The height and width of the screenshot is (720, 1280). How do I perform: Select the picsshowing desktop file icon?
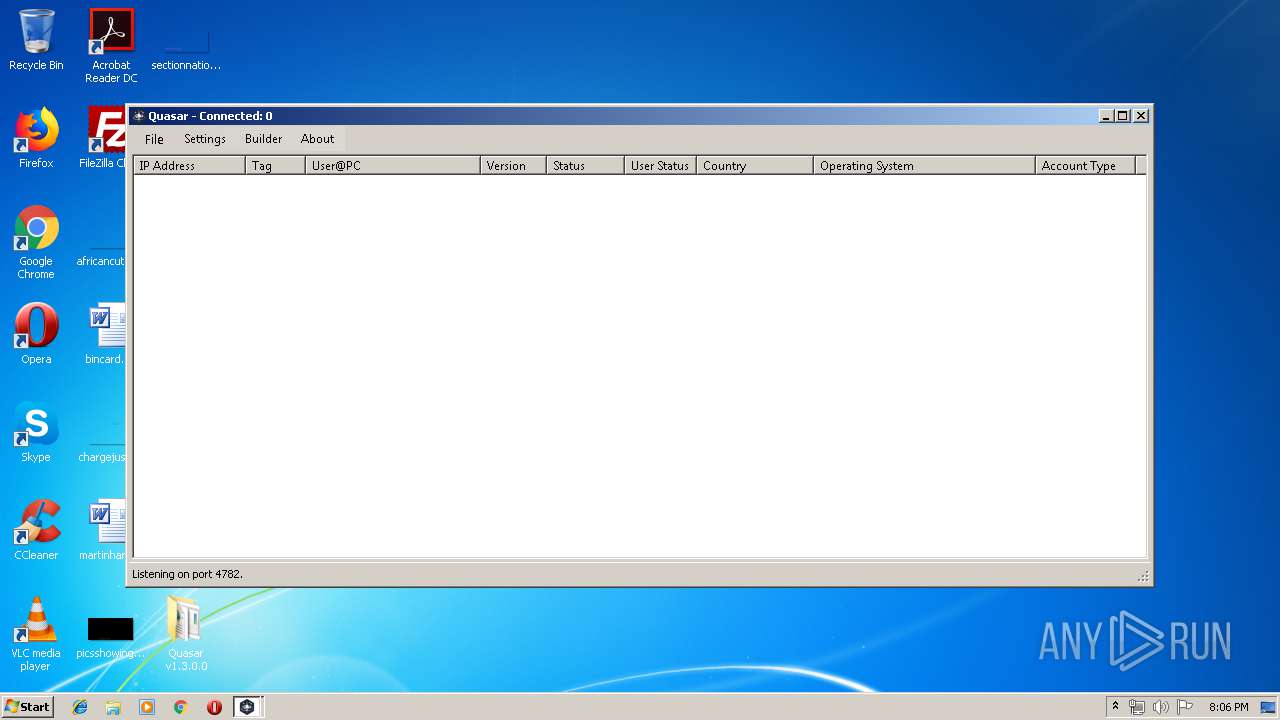(x=110, y=637)
